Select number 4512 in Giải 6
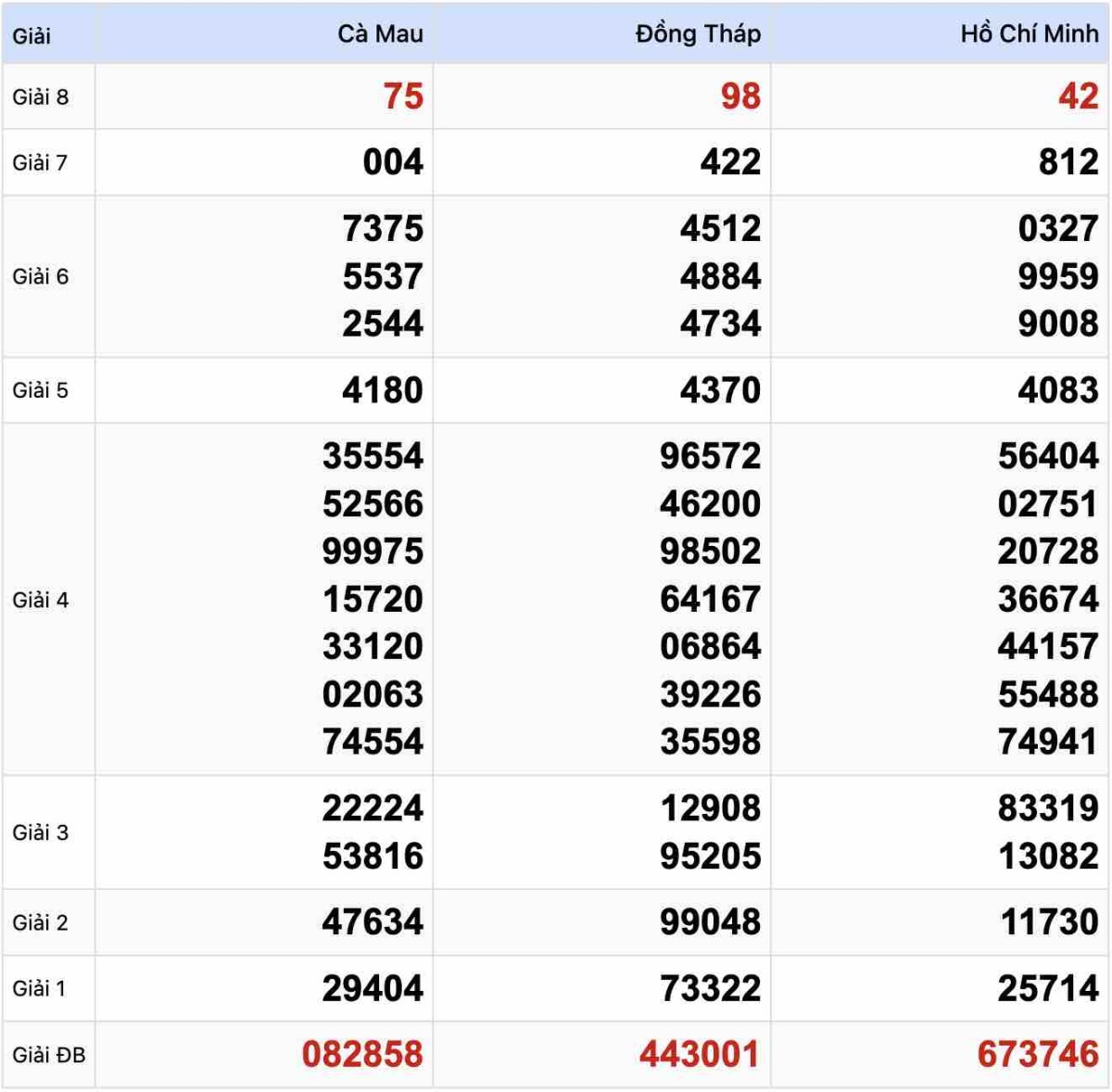 click(720, 229)
